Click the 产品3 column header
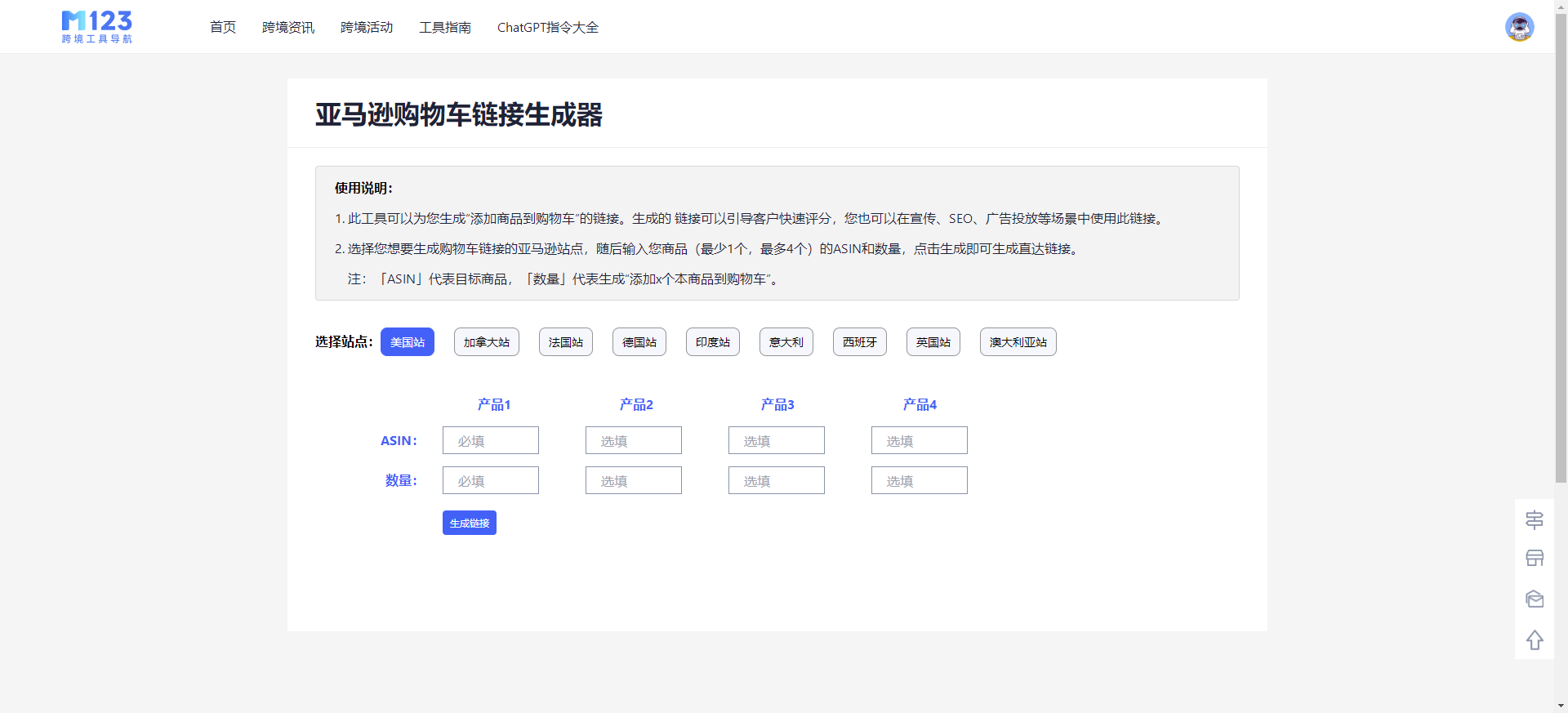 [x=777, y=404]
